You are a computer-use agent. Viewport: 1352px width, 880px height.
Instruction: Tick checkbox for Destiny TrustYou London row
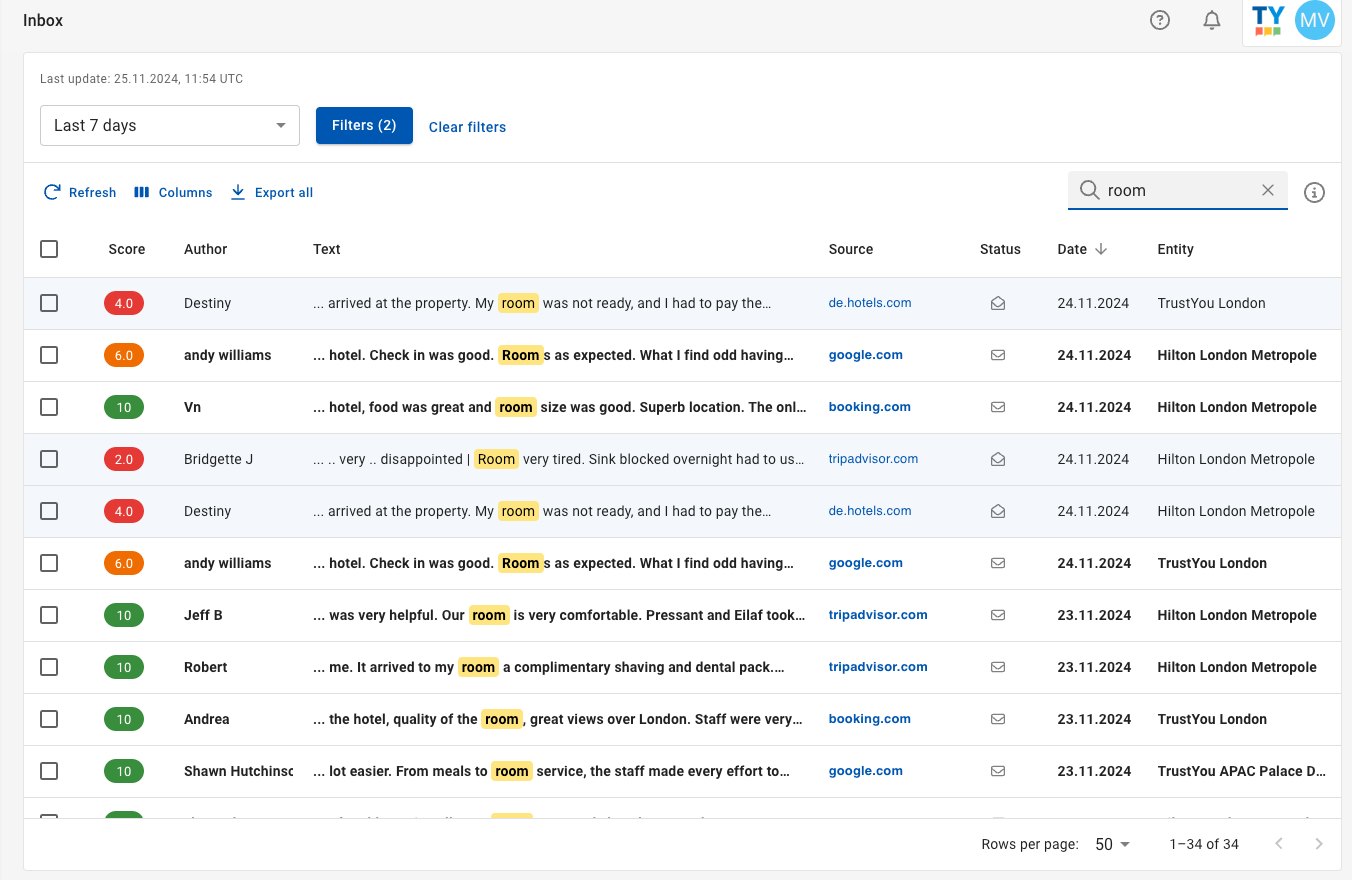(49, 303)
